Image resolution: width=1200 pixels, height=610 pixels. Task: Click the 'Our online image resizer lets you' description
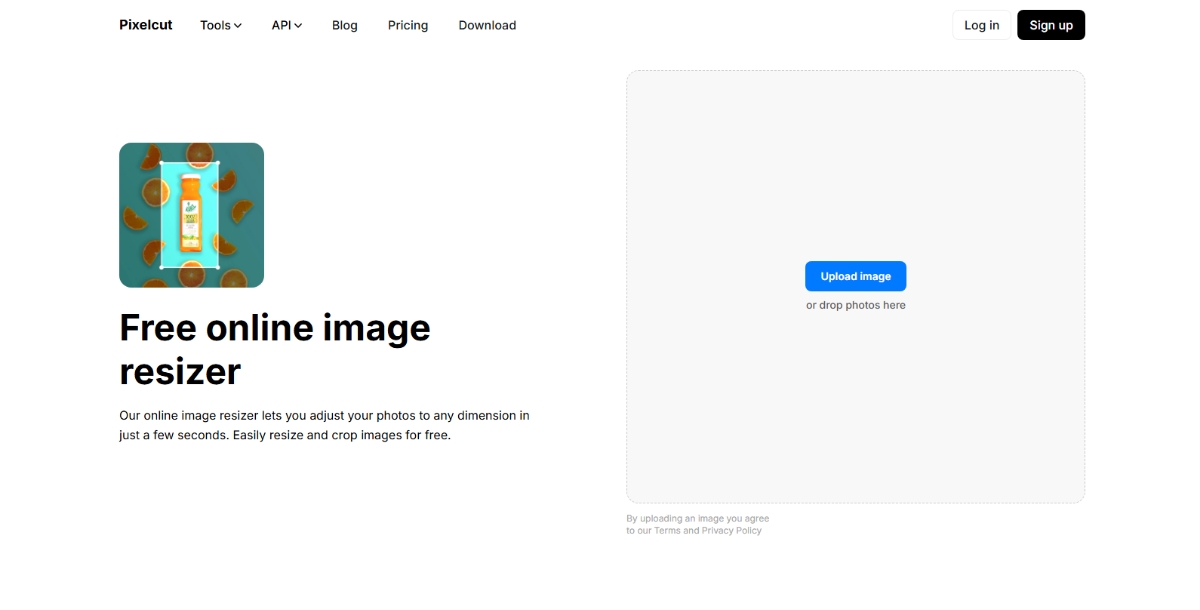coord(324,425)
